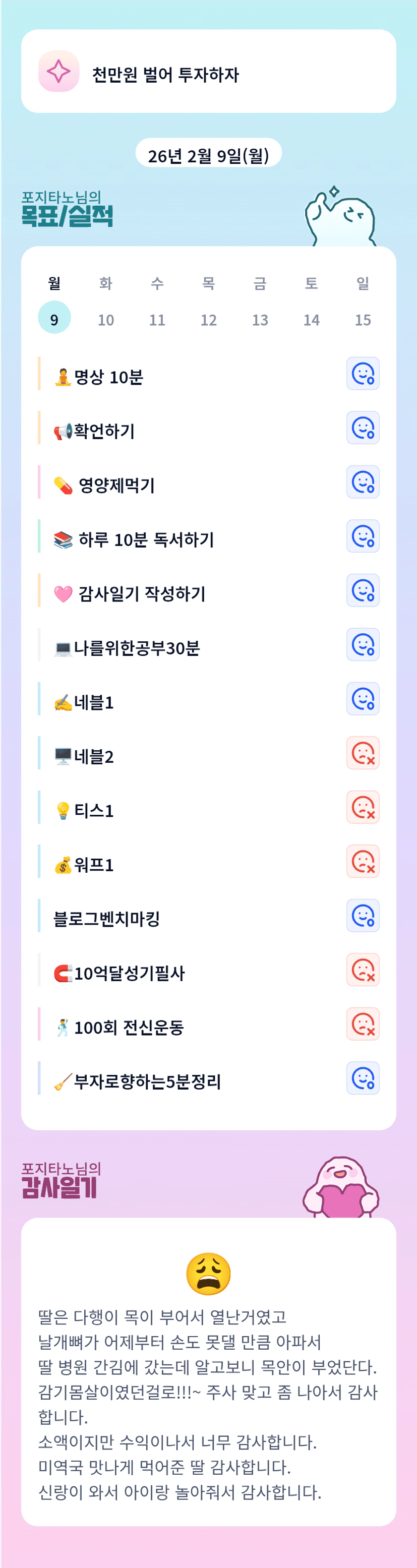Click the 감사일기 작성하기 goal
417x1568 pixels.
(x=142, y=593)
